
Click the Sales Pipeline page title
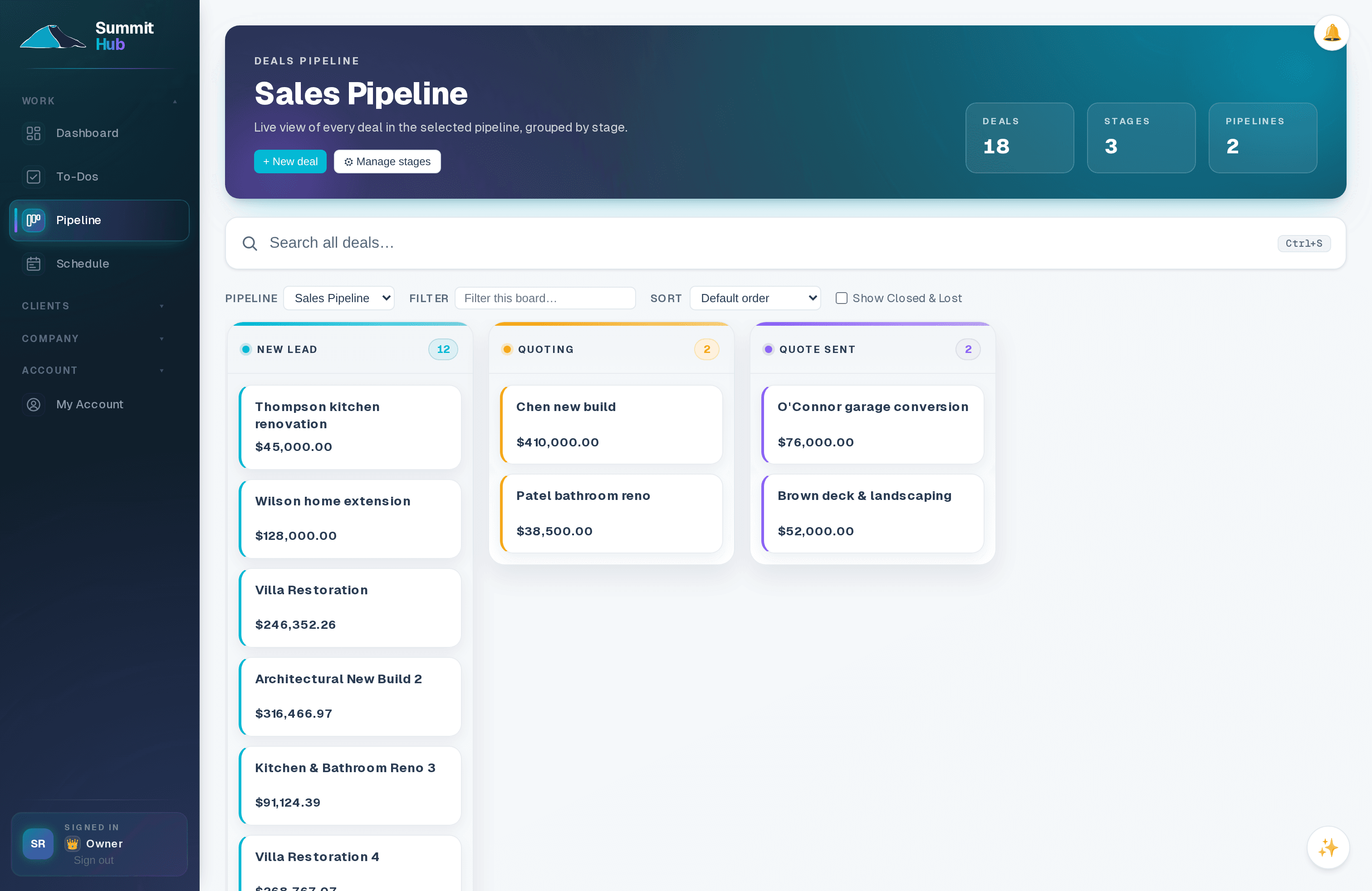pos(361,93)
